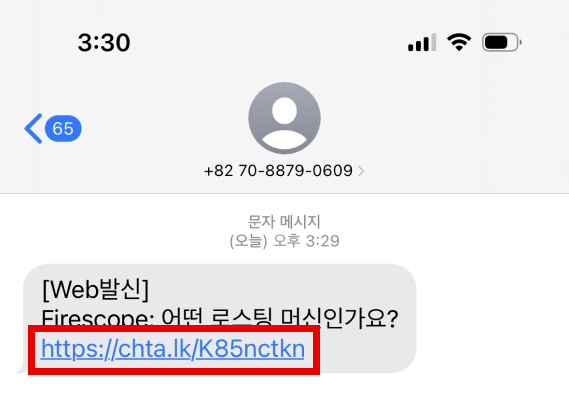
Task: Tap the battery level indicator
Action: click(502, 42)
